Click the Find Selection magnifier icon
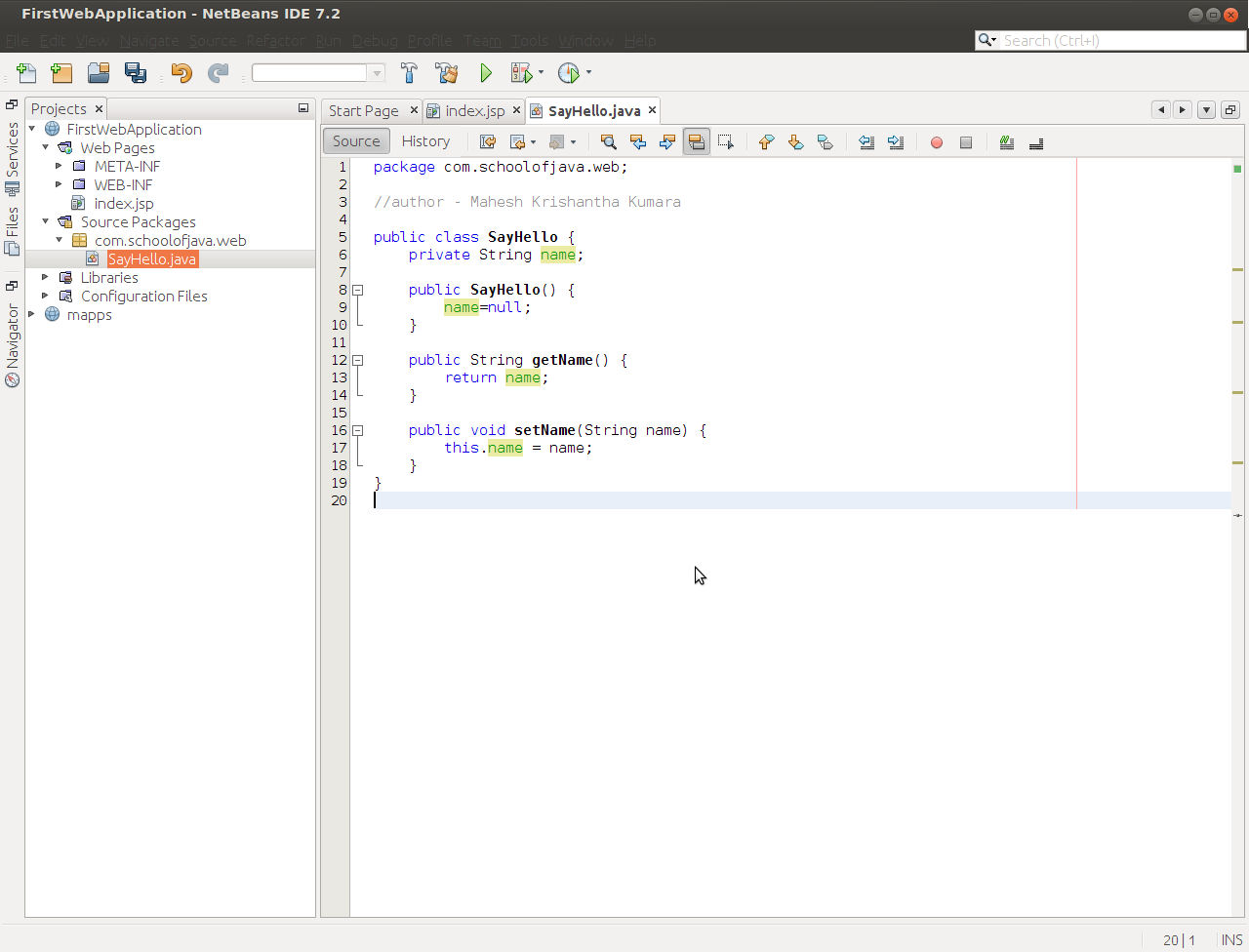The width and height of the screenshot is (1249, 952). click(x=608, y=142)
